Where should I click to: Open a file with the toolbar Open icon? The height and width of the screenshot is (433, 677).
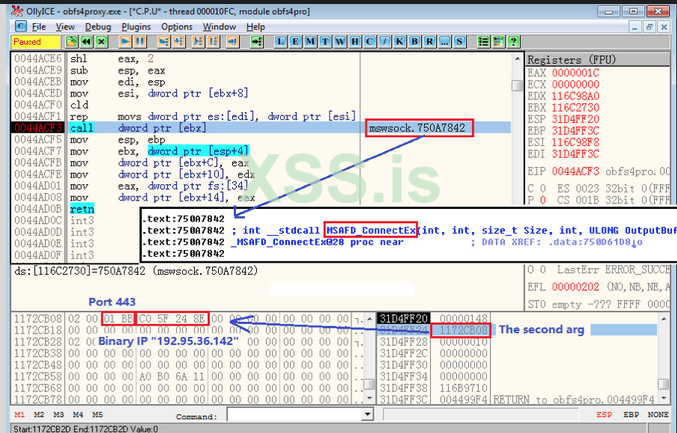point(71,42)
